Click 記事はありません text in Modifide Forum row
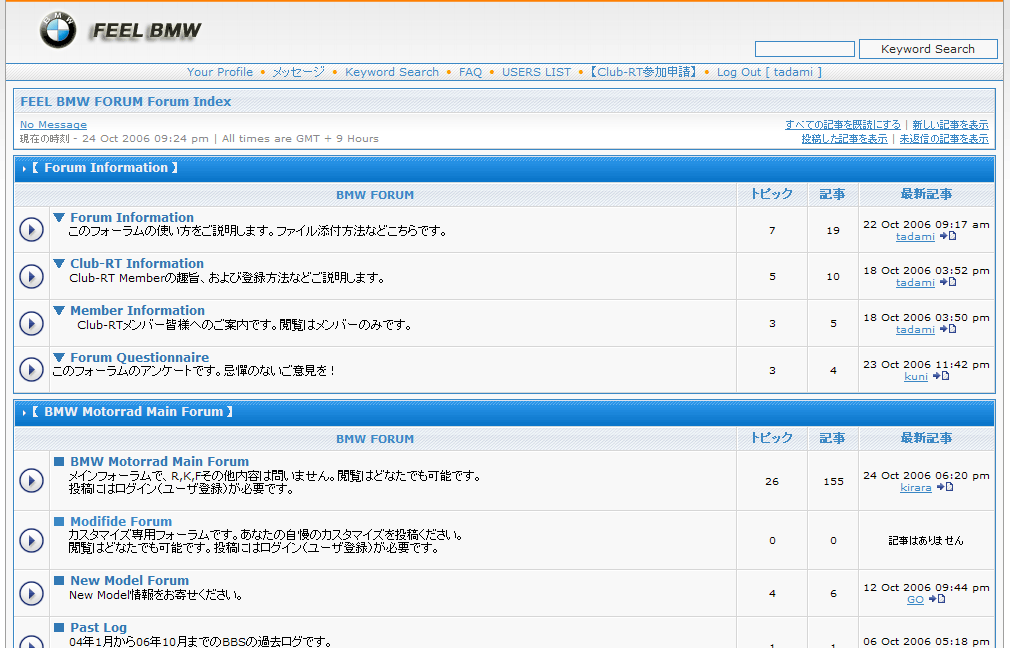 (926, 540)
